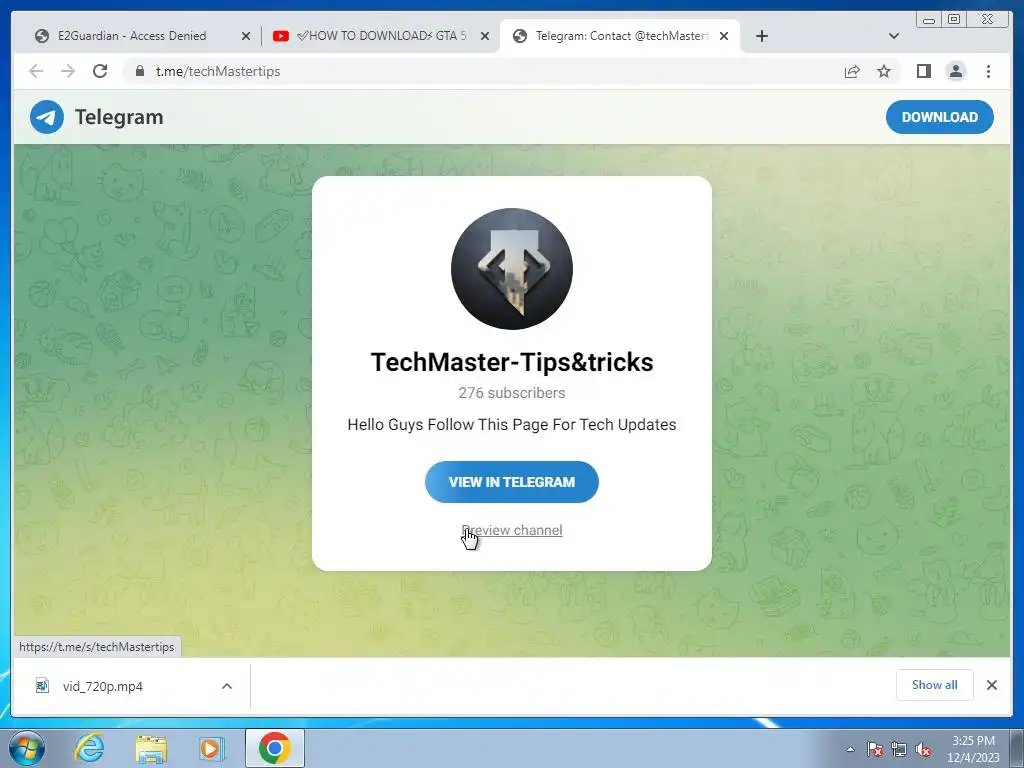The height and width of the screenshot is (768, 1024).
Task: Click the 276 subscribers text
Action: pos(512,393)
